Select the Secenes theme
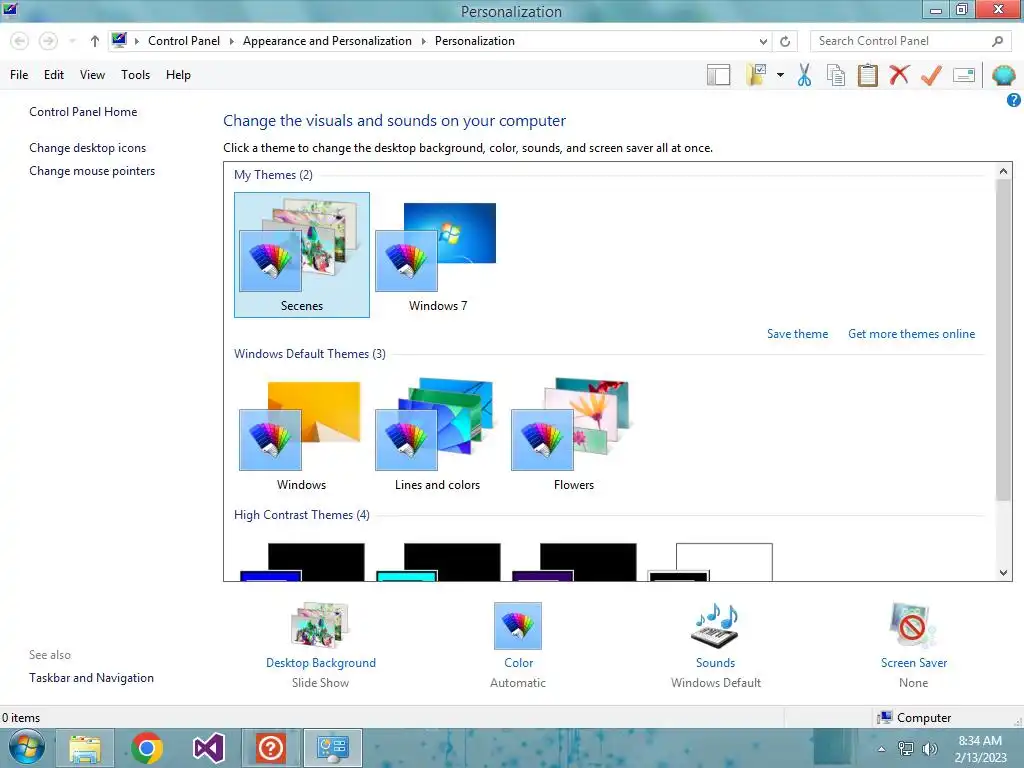Image resolution: width=1024 pixels, height=768 pixels. pos(302,255)
